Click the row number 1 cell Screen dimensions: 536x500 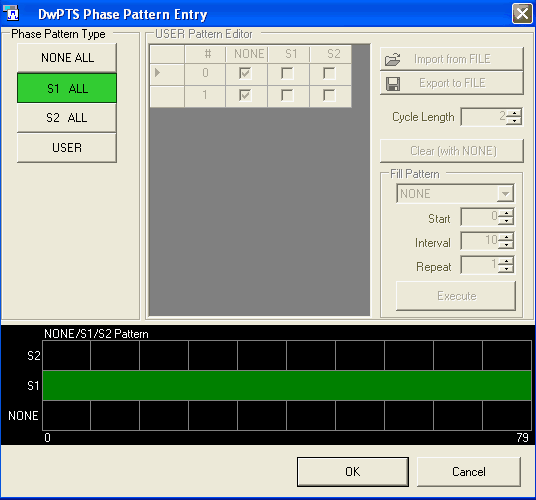tap(205, 96)
